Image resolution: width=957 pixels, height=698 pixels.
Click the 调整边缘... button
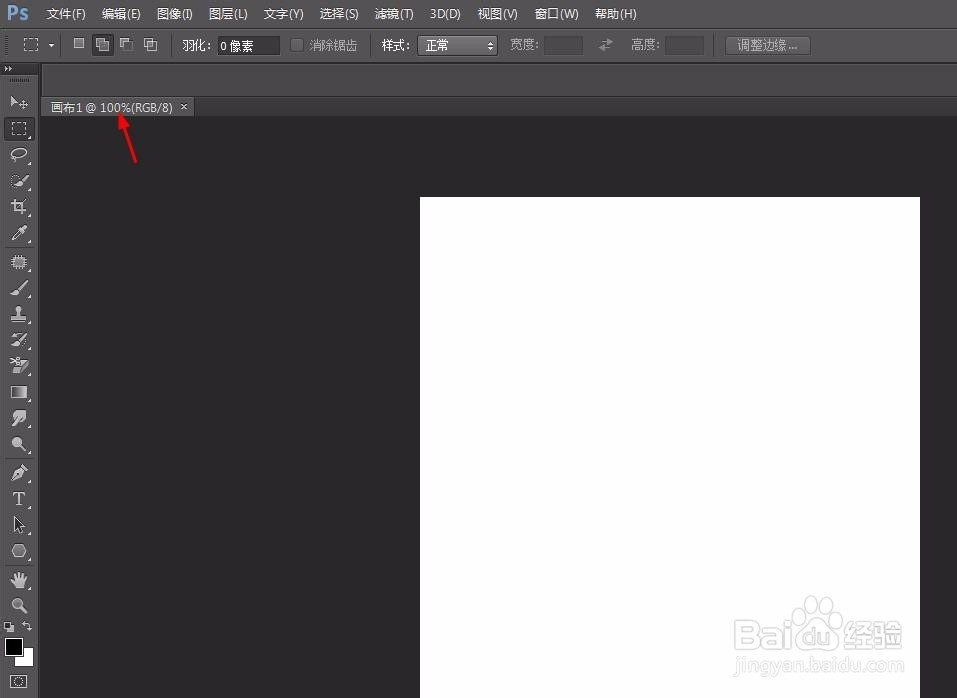[767, 45]
